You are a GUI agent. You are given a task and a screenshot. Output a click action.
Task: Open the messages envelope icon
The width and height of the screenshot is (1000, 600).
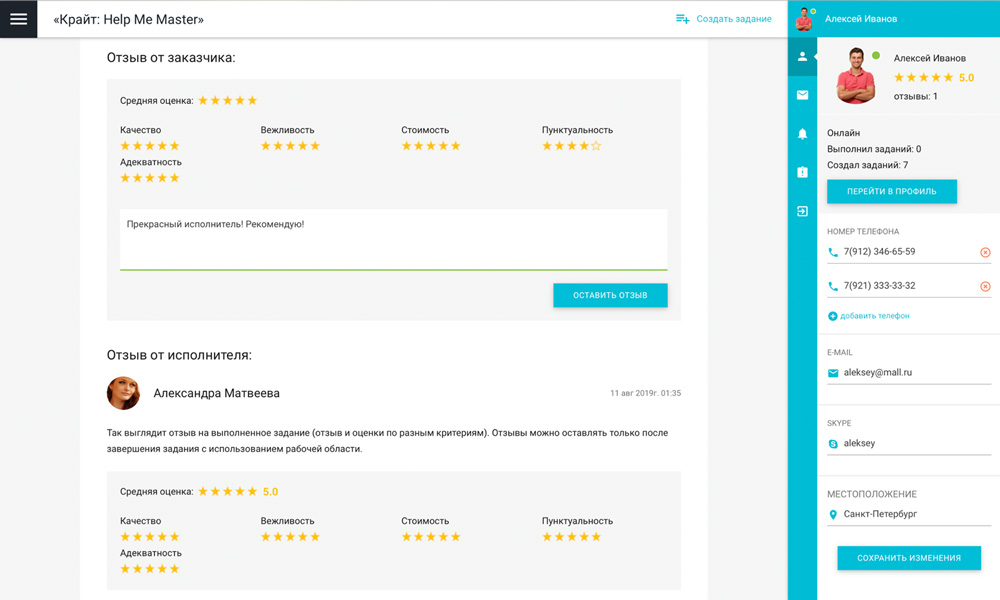click(802, 95)
